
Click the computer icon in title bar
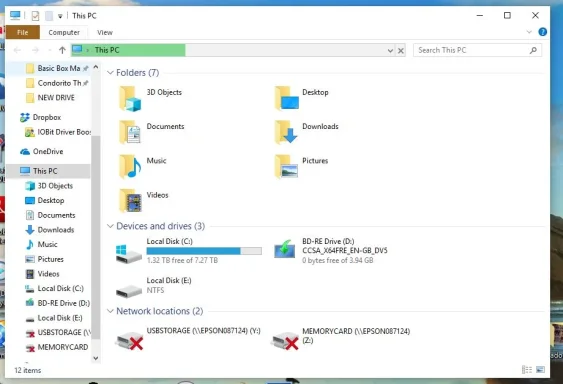15,15
